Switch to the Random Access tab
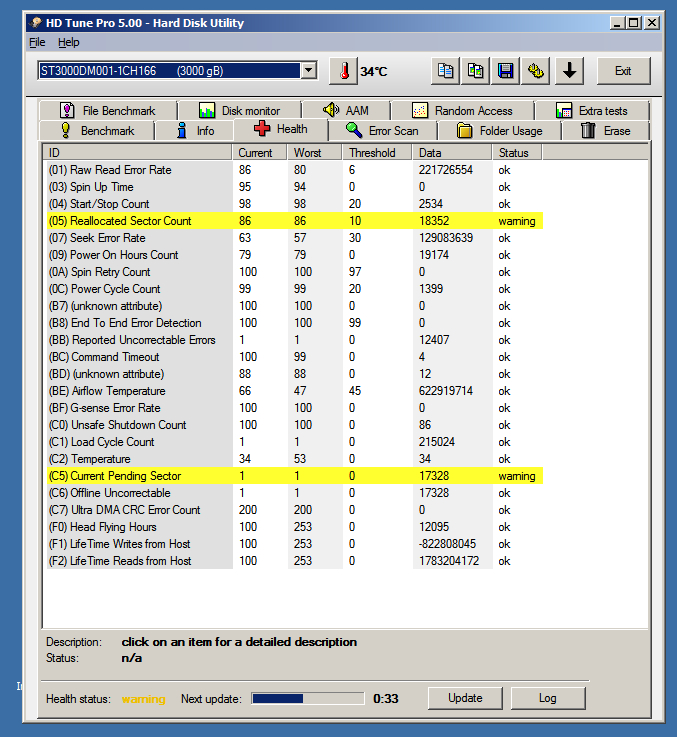 (x=462, y=110)
